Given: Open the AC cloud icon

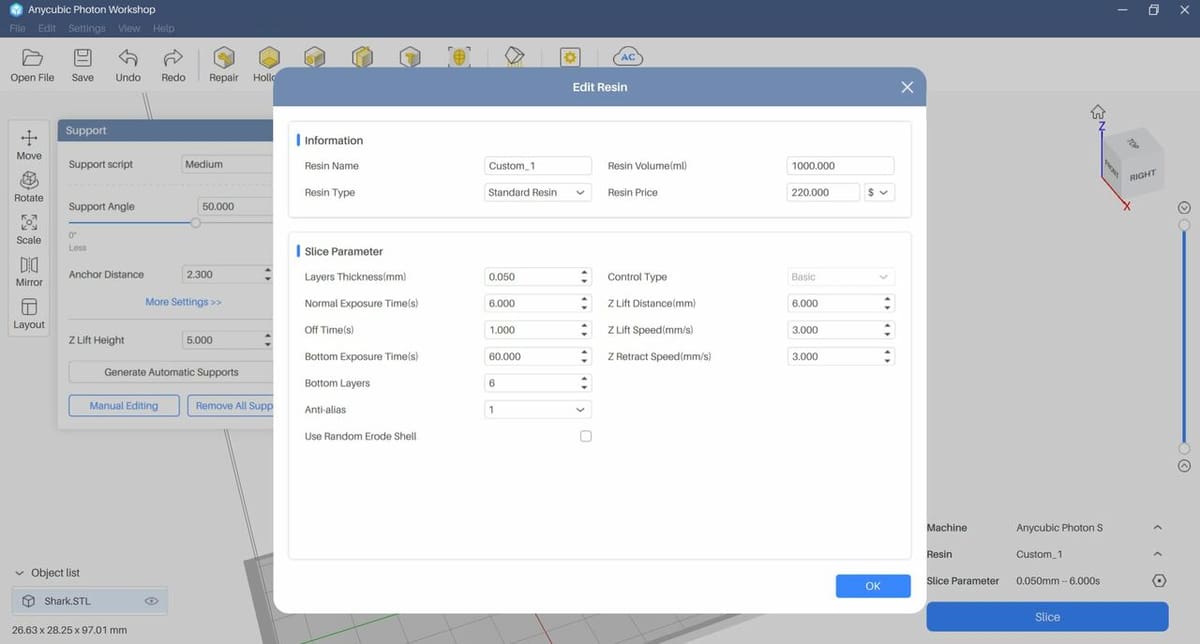Looking at the screenshot, I should tap(628, 56).
